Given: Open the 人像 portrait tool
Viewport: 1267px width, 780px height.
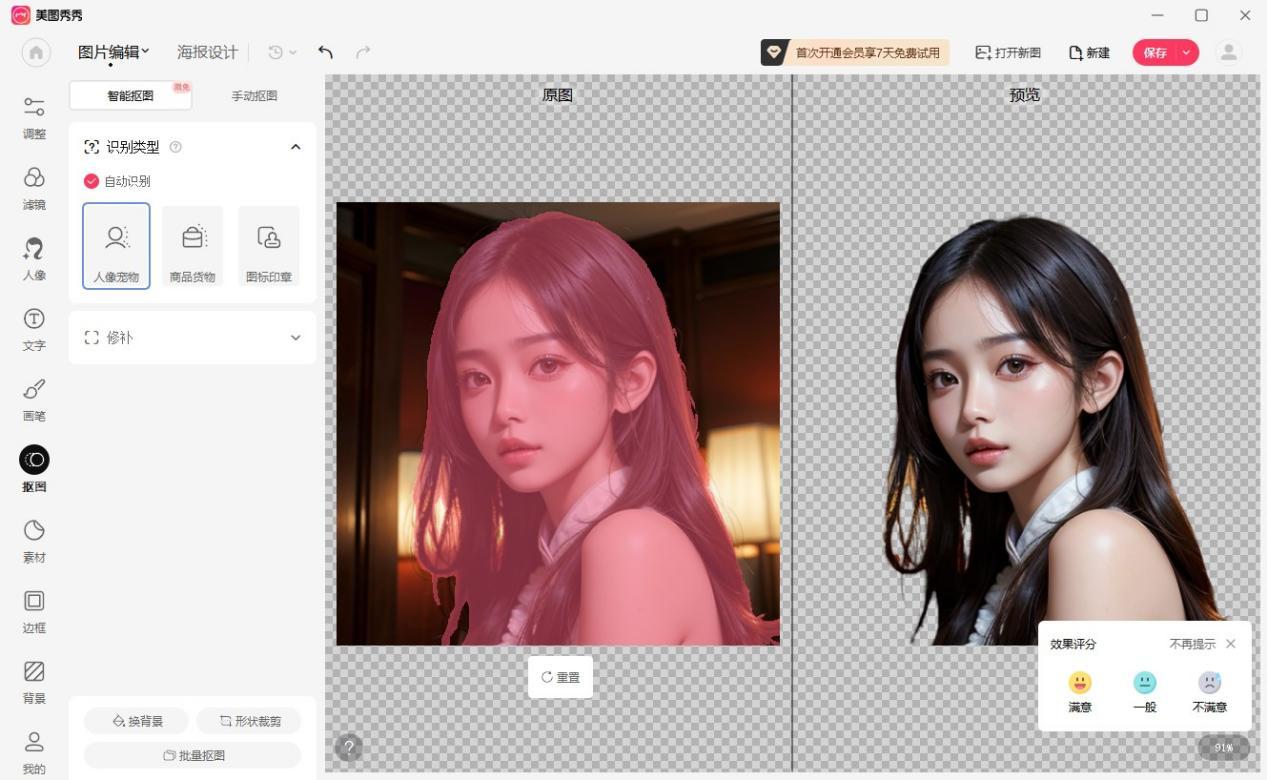Looking at the screenshot, I should coord(34,258).
